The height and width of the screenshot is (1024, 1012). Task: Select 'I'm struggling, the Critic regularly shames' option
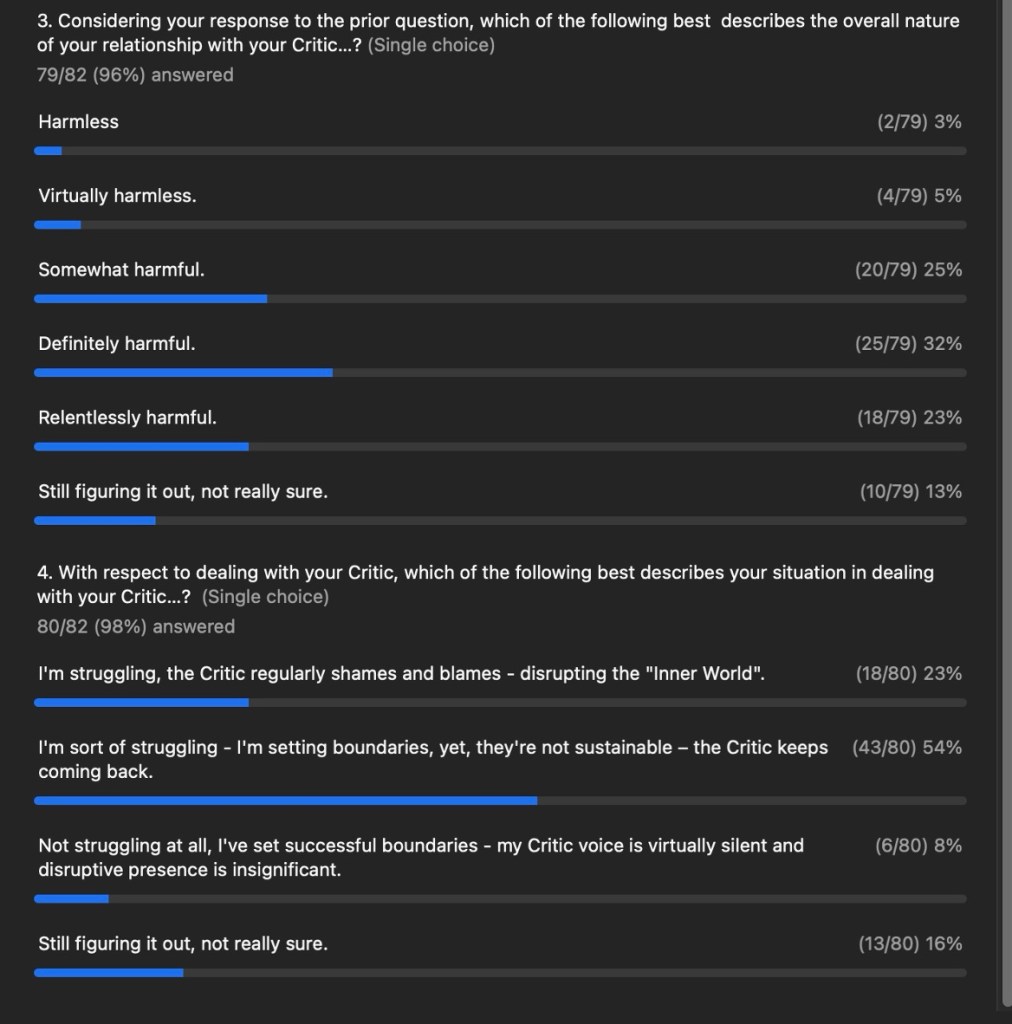point(401,674)
